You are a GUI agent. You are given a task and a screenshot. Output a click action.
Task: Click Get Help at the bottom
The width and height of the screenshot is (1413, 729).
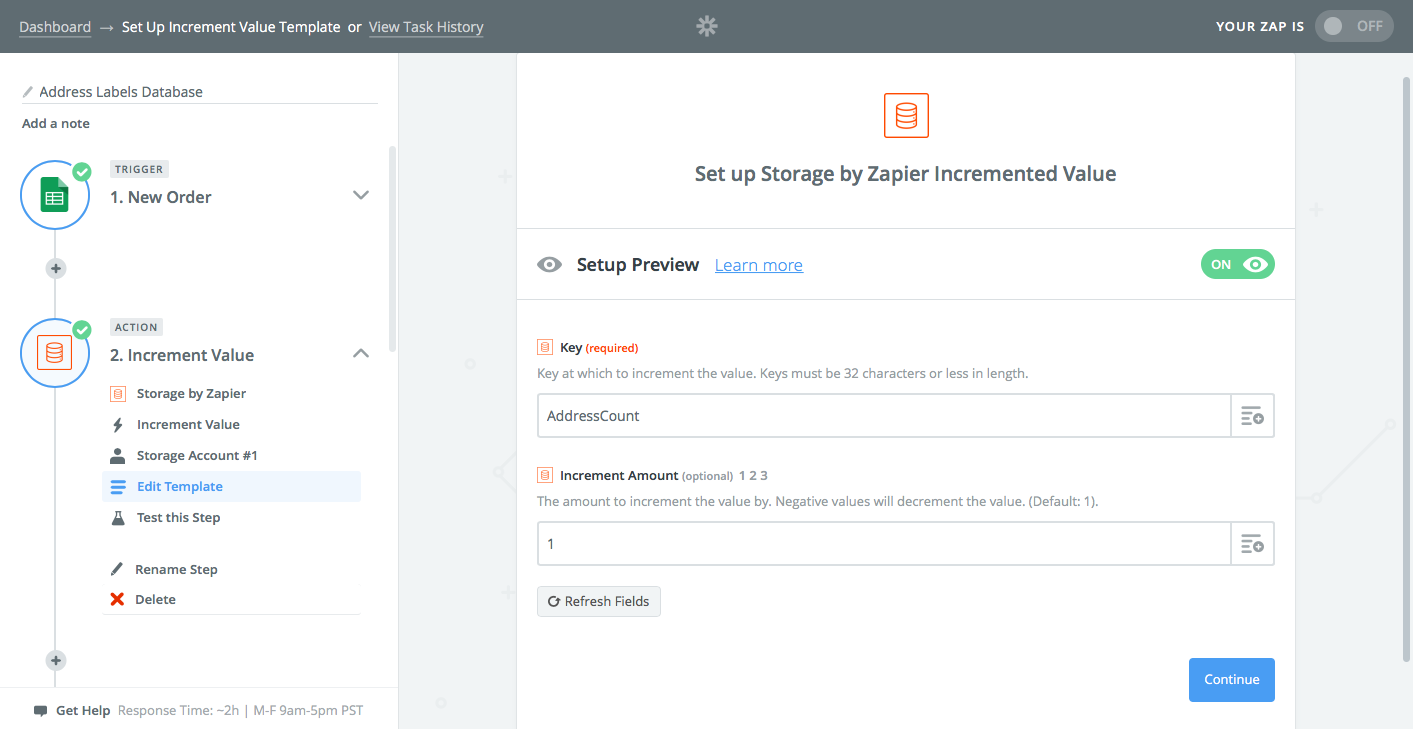(x=83, y=711)
